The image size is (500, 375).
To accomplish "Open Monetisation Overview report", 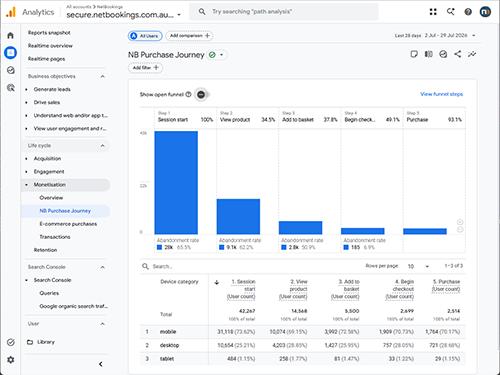I will tap(51, 198).
